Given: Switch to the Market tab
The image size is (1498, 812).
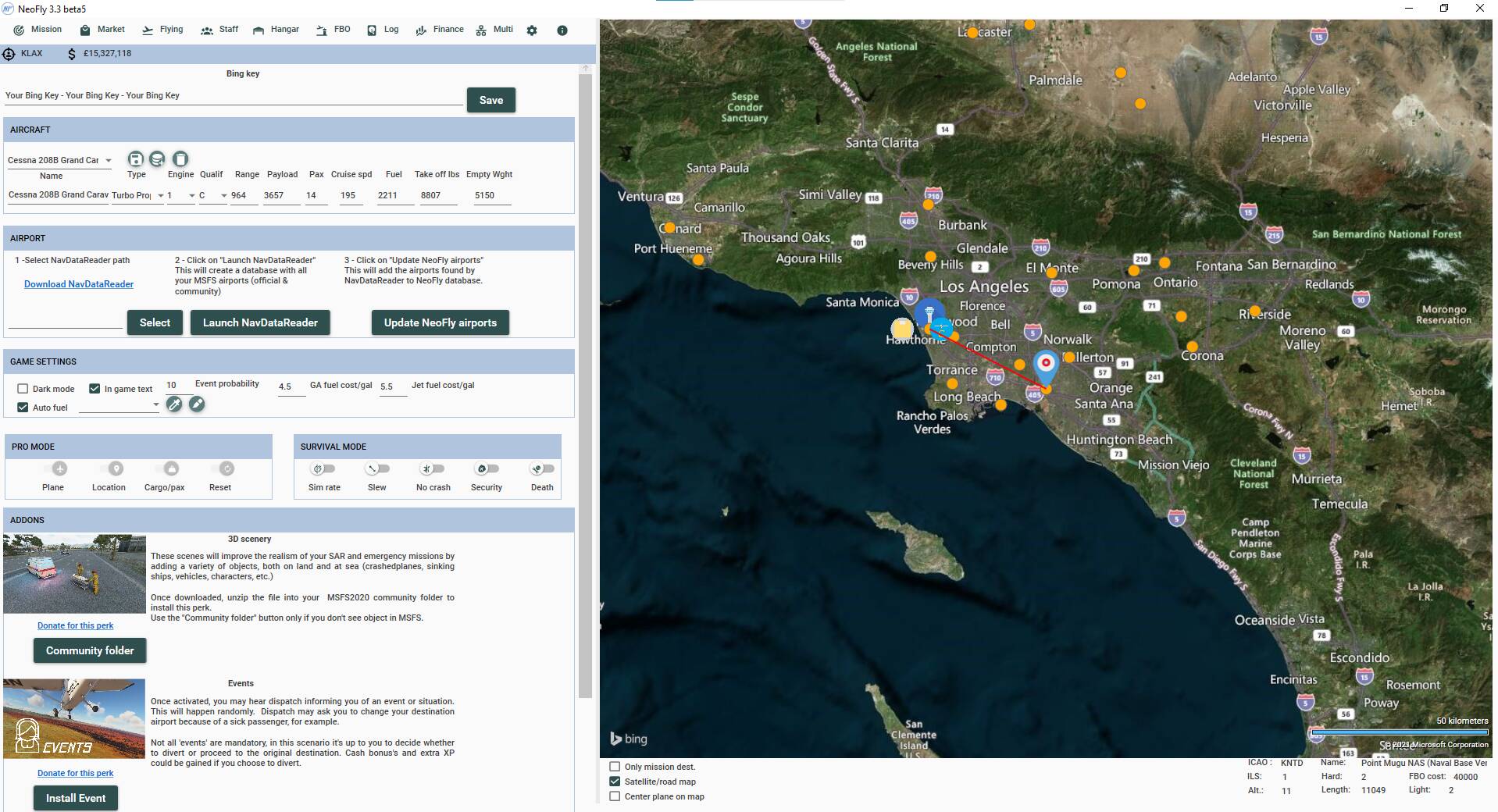Looking at the screenshot, I should click(102, 30).
